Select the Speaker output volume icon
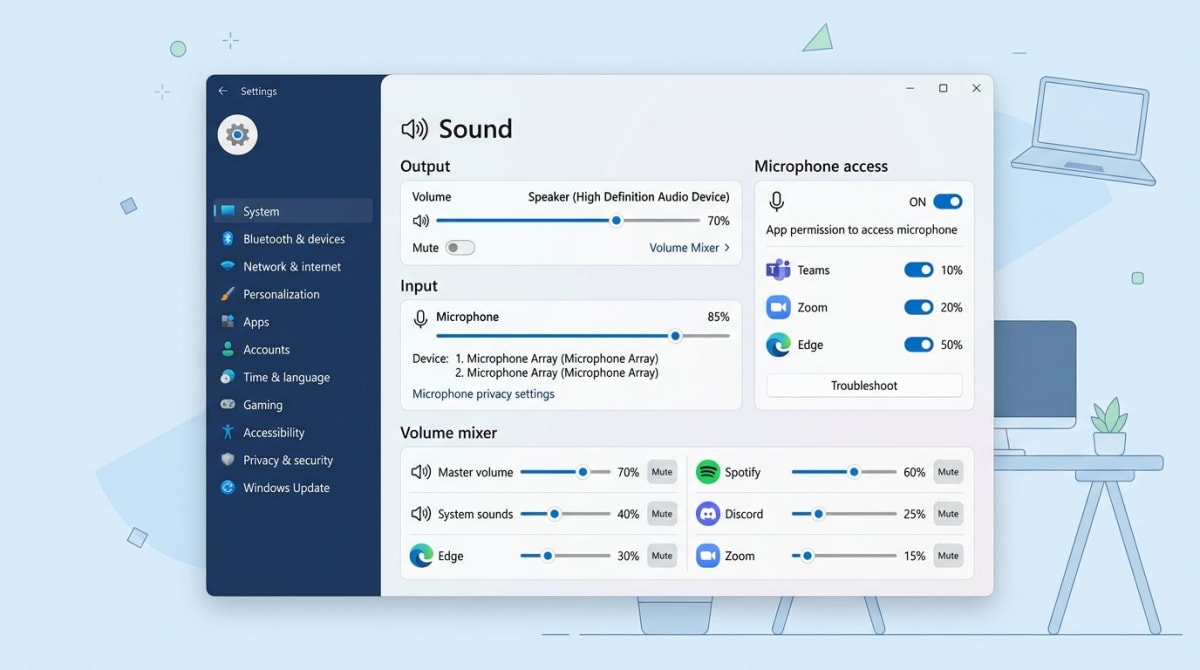The height and width of the screenshot is (670, 1200). (422, 220)
